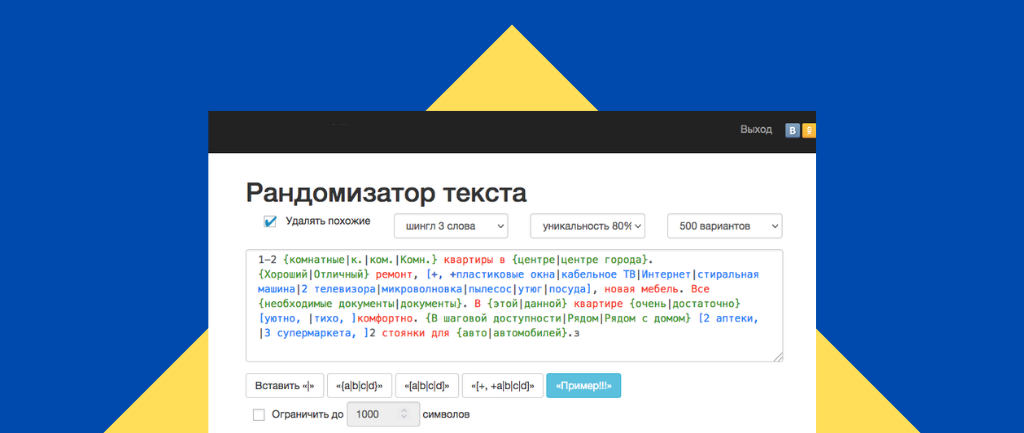The image size is (1024, 433).
Task: Insert the «[a|b|c|d]» square-bracket template
Action: pos(427,385)
